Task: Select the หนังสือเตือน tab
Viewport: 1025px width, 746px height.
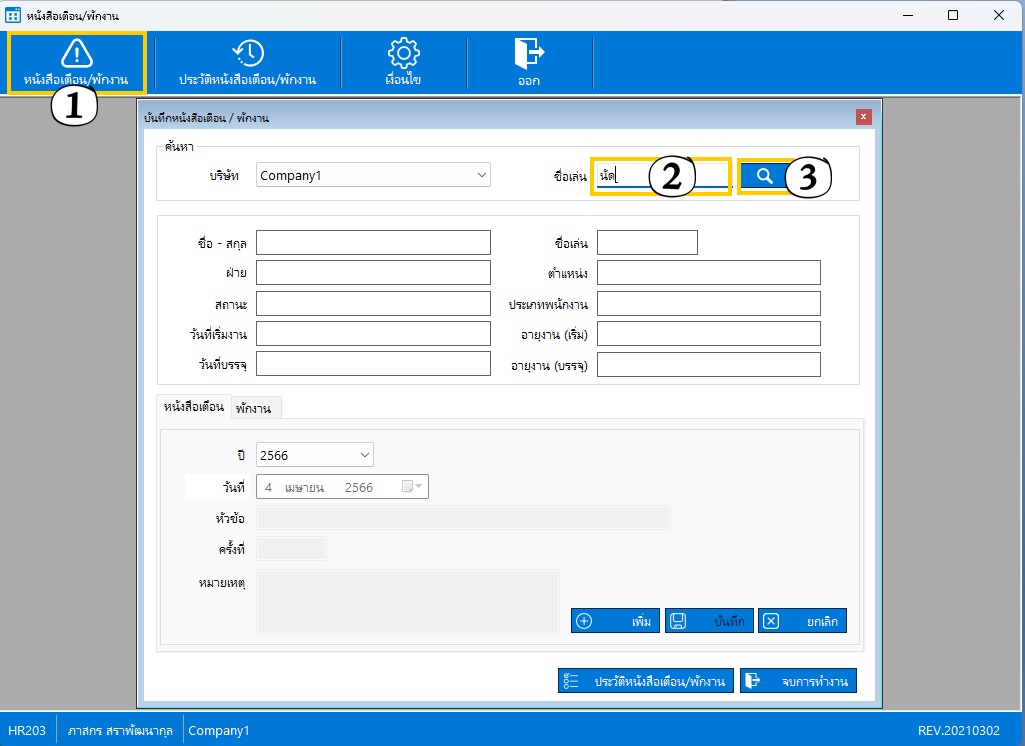Action: coord(193,407)
